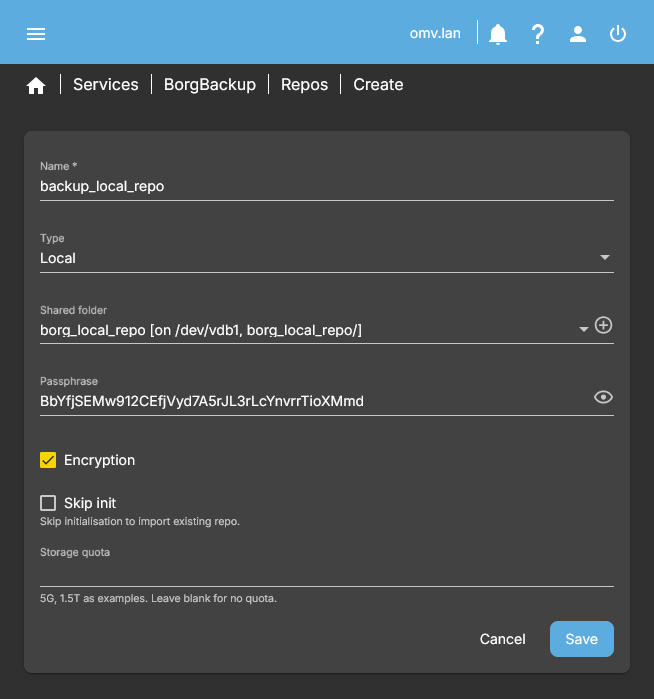Screen dimensions: 654x699
Task: Open the user account menu
Action: [x=578, y=34]
